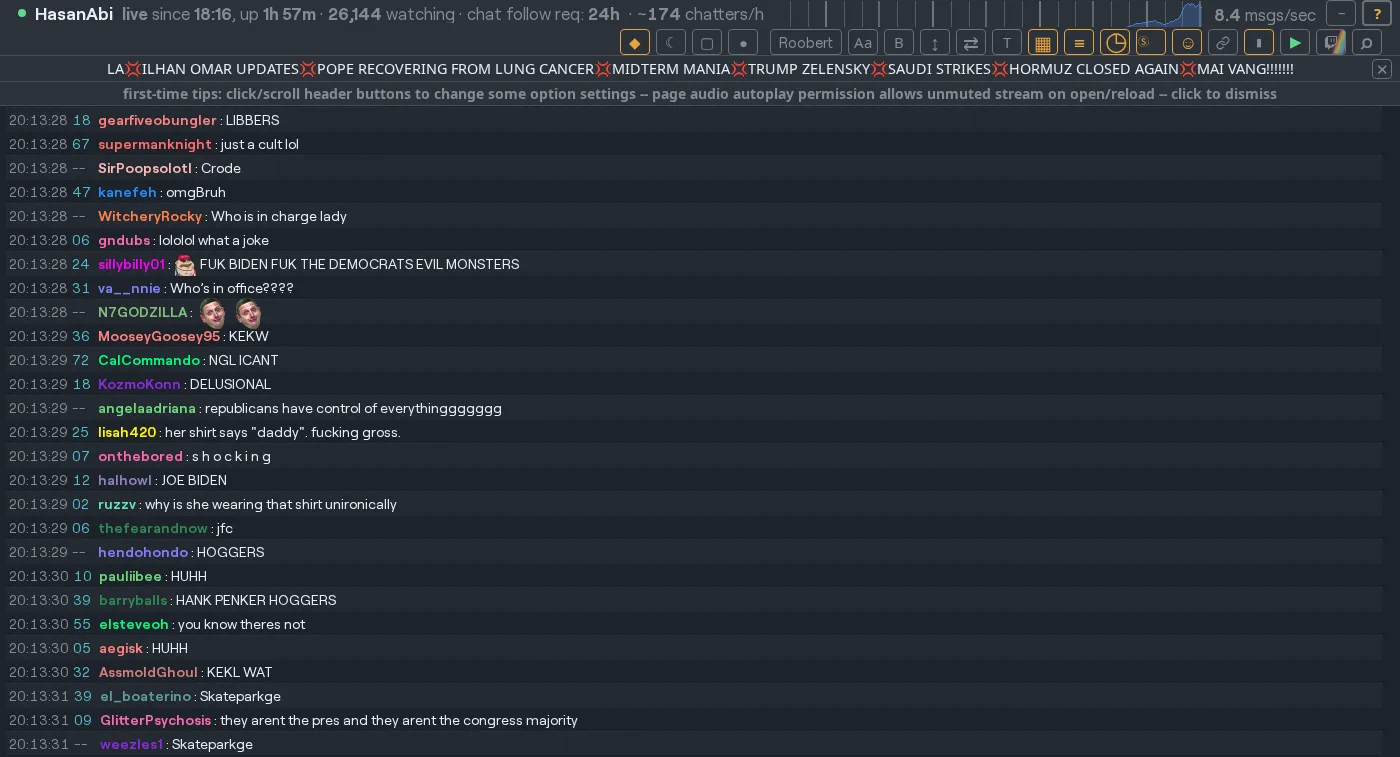Toggle the orange grid pattern button
The width and height of the screenshot is (1400, 757).
coord(1043,43)
